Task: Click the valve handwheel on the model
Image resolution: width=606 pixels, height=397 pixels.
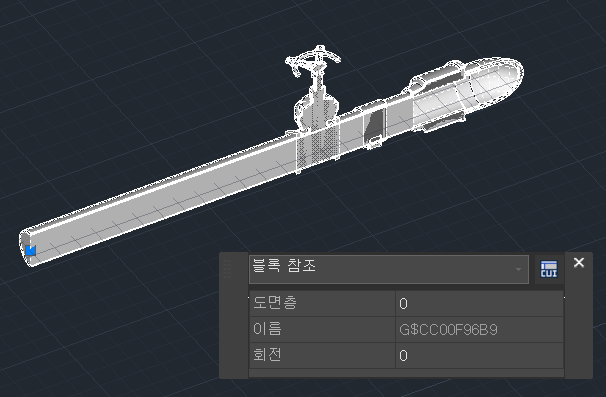Action: click(313, 60)
